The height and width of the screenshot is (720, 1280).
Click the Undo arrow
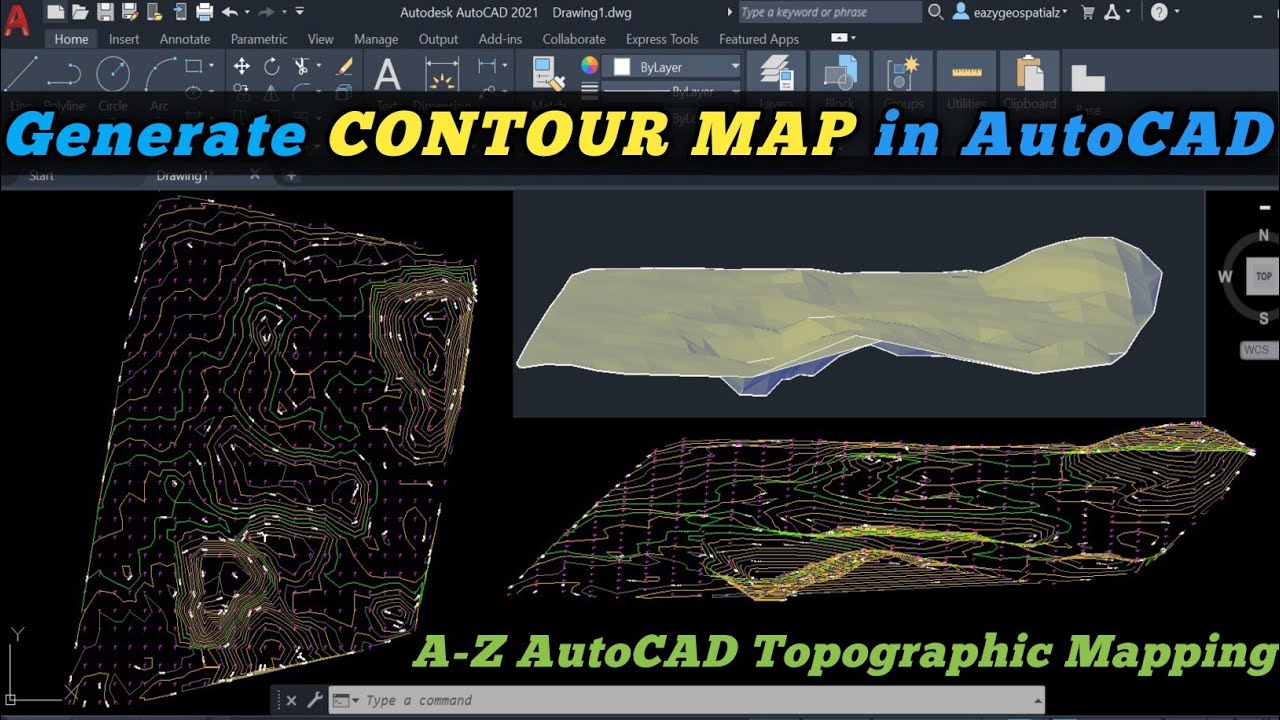click(x=230, y=12)
